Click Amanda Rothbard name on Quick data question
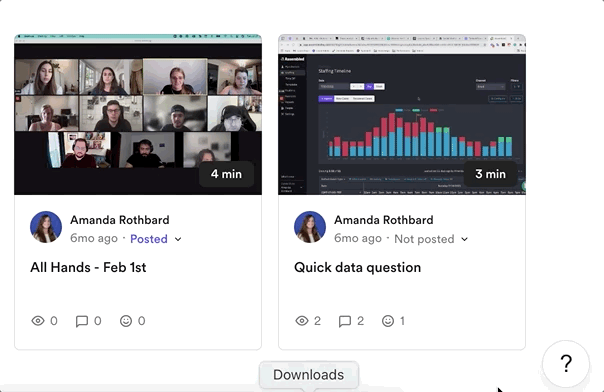604x392 pixels. 384,220
